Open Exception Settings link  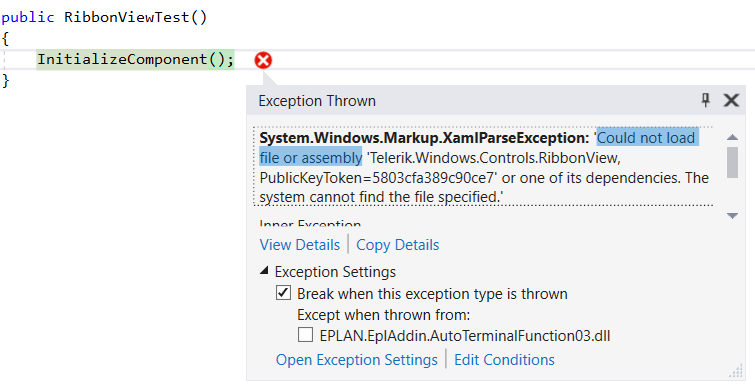point(356,360)
